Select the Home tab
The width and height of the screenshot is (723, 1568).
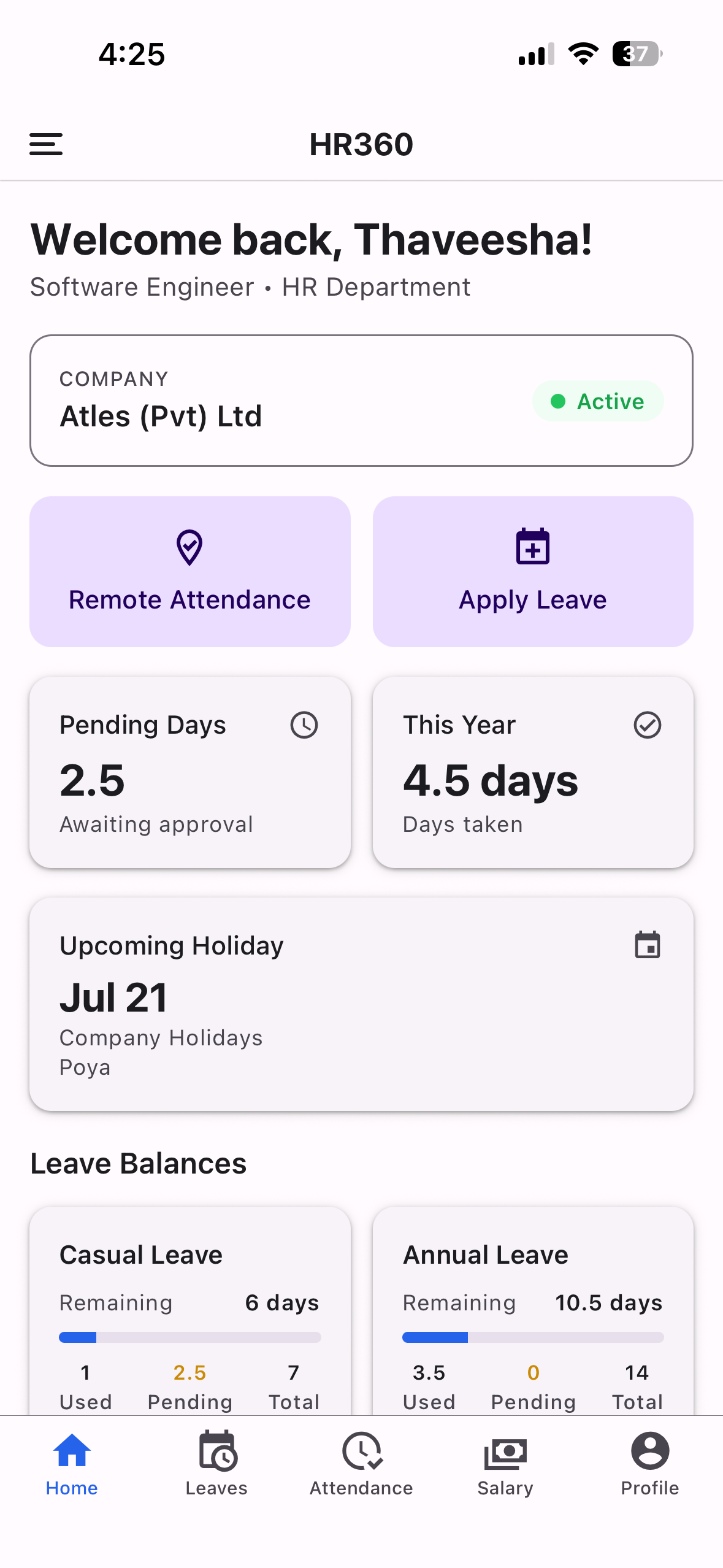click(72, 1465)
